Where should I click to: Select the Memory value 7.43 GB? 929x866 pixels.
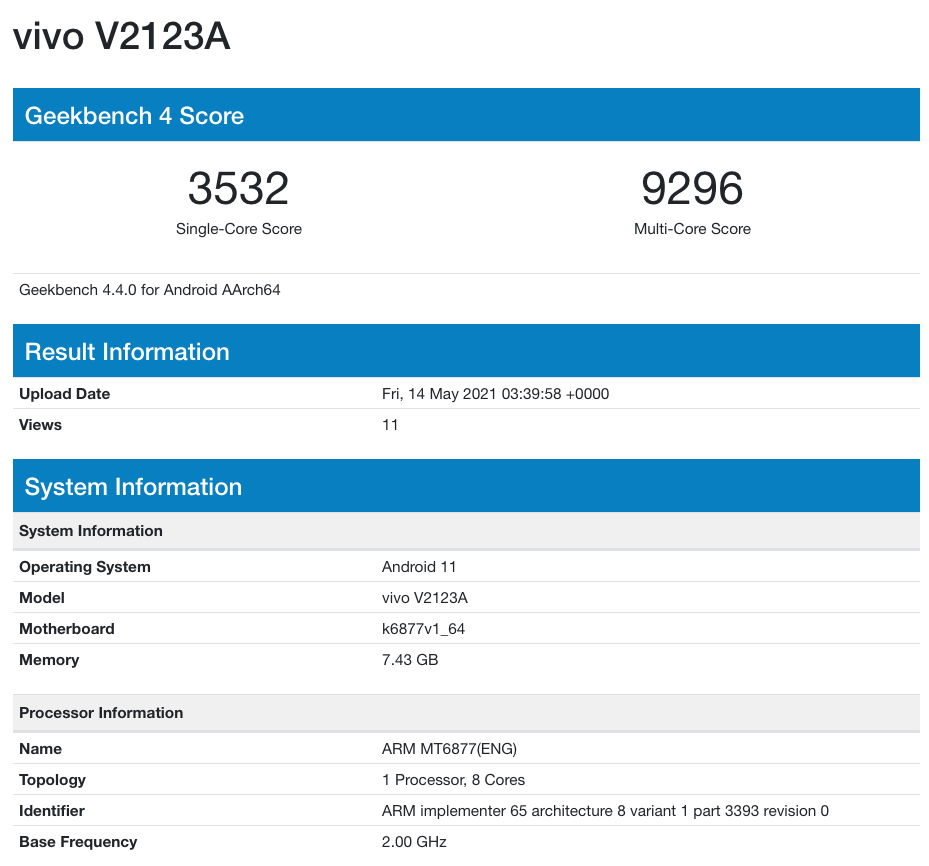point(410,660)
